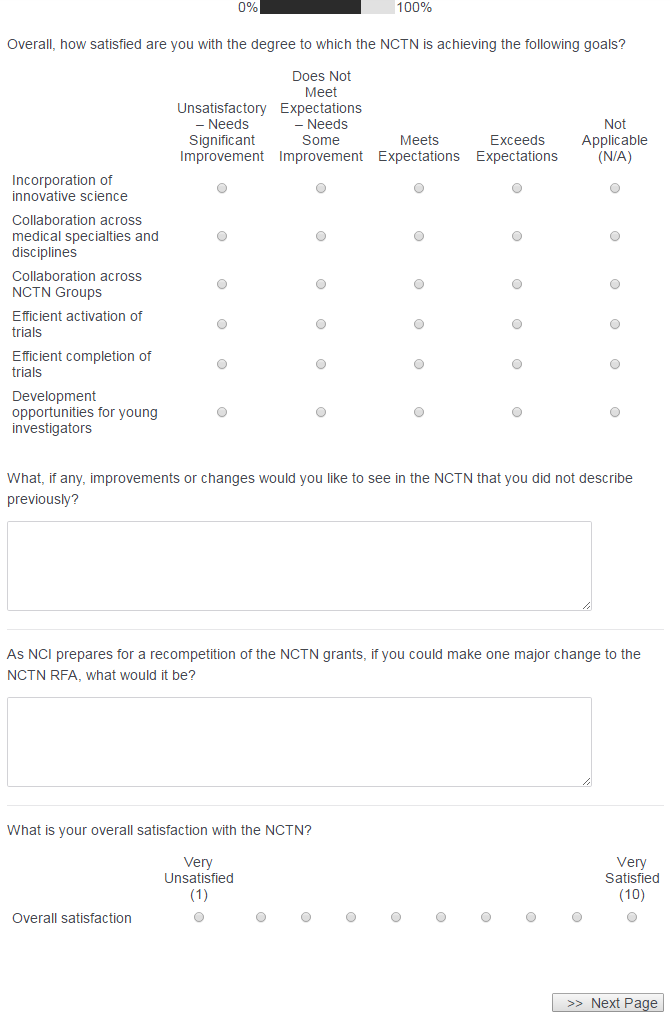The image size is (671, 1017).
Task: Choose Exceeds Expectations for Efficient completion of trials
Action: pyautogui.click(x=517, y=364)
